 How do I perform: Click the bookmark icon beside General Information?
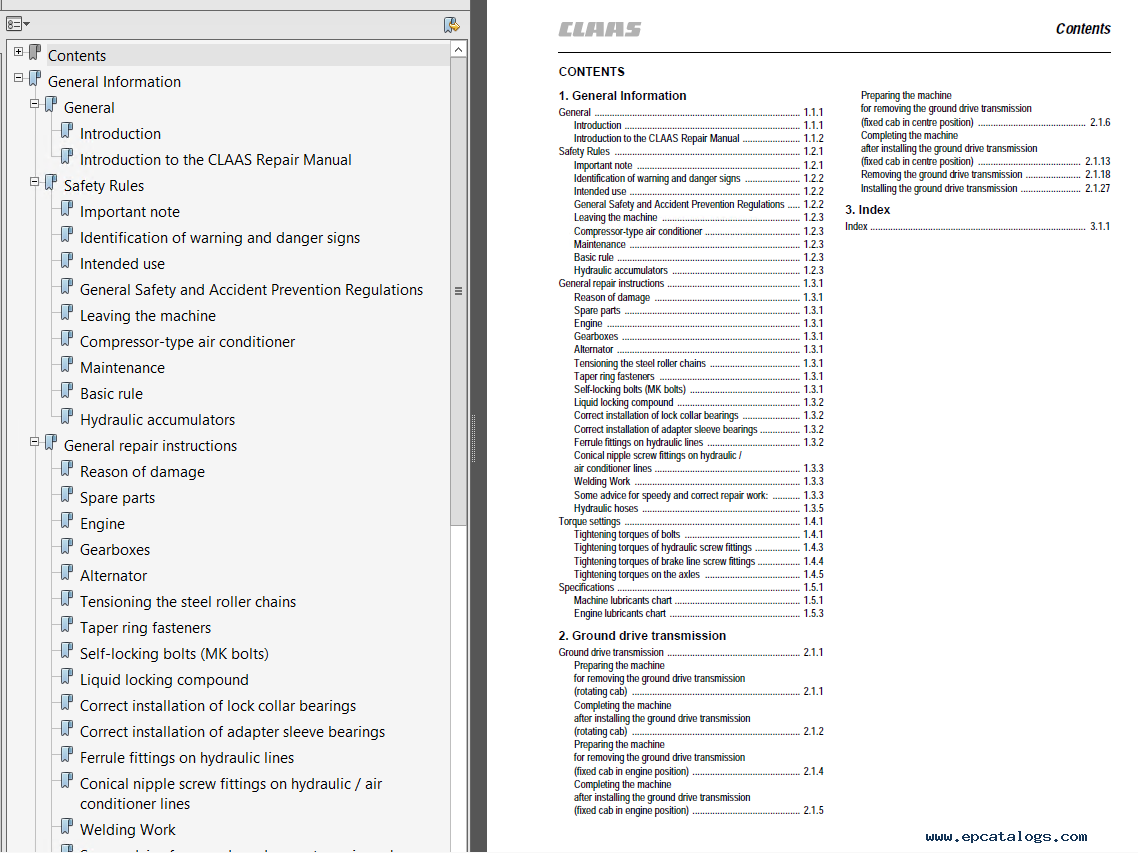coord(35,79)
